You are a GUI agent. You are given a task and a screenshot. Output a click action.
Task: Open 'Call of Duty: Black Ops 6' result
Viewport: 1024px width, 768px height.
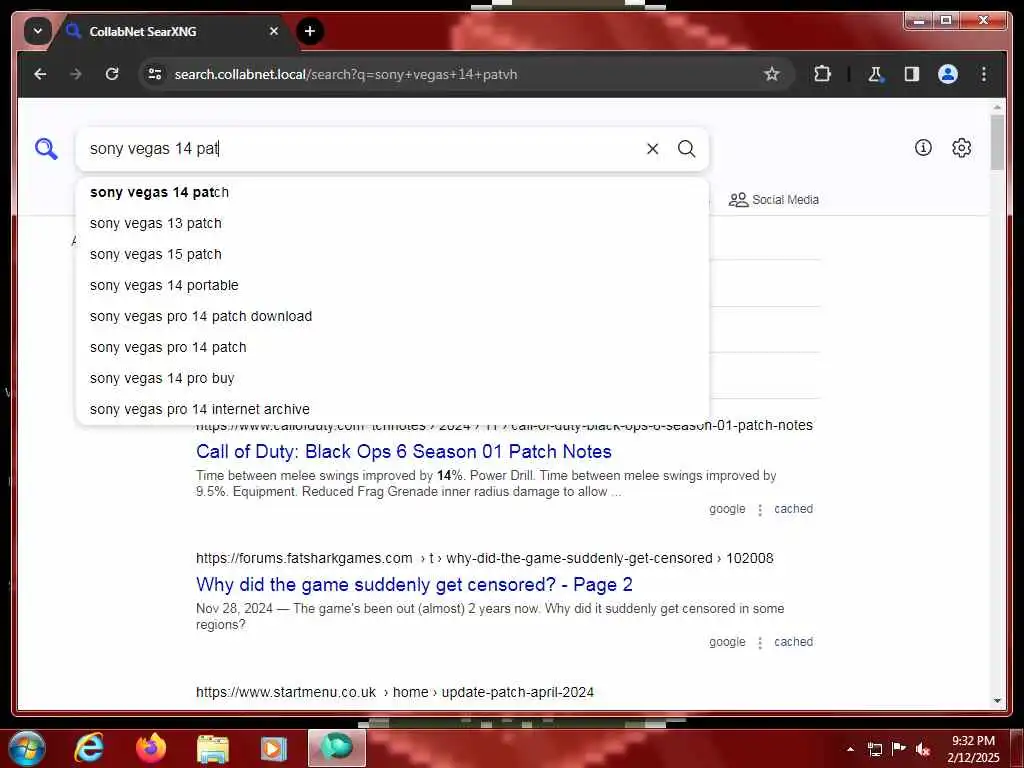(404, 451)
